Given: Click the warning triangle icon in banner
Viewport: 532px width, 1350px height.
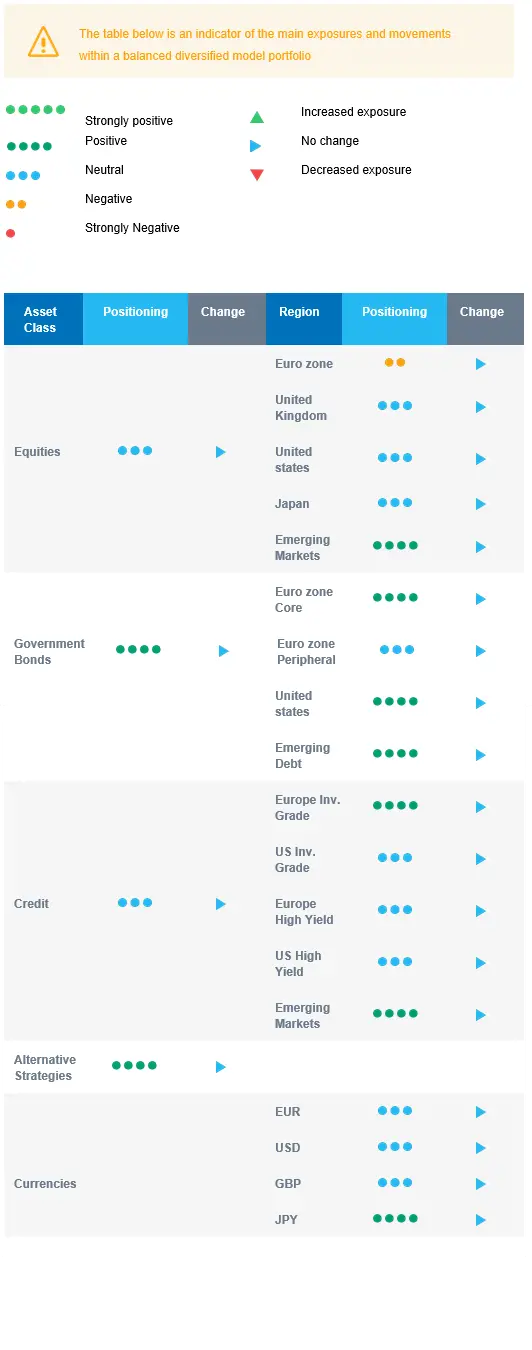Looking at the screenshot, I should (x=43, y=42).
